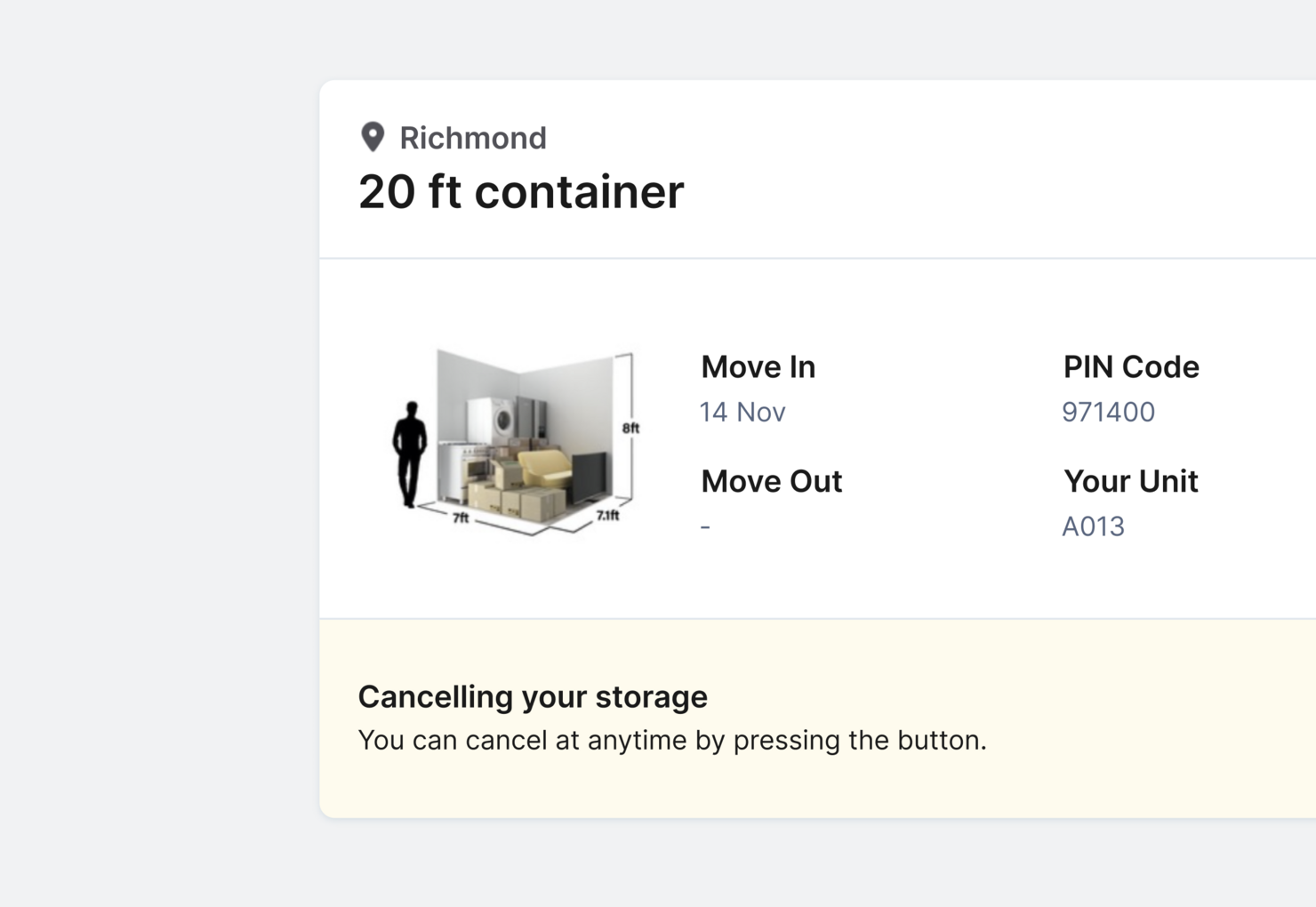This screenshot has height=907, width=1316.
Task: Click the location pin icon beside Richmond
Action: 373,137
